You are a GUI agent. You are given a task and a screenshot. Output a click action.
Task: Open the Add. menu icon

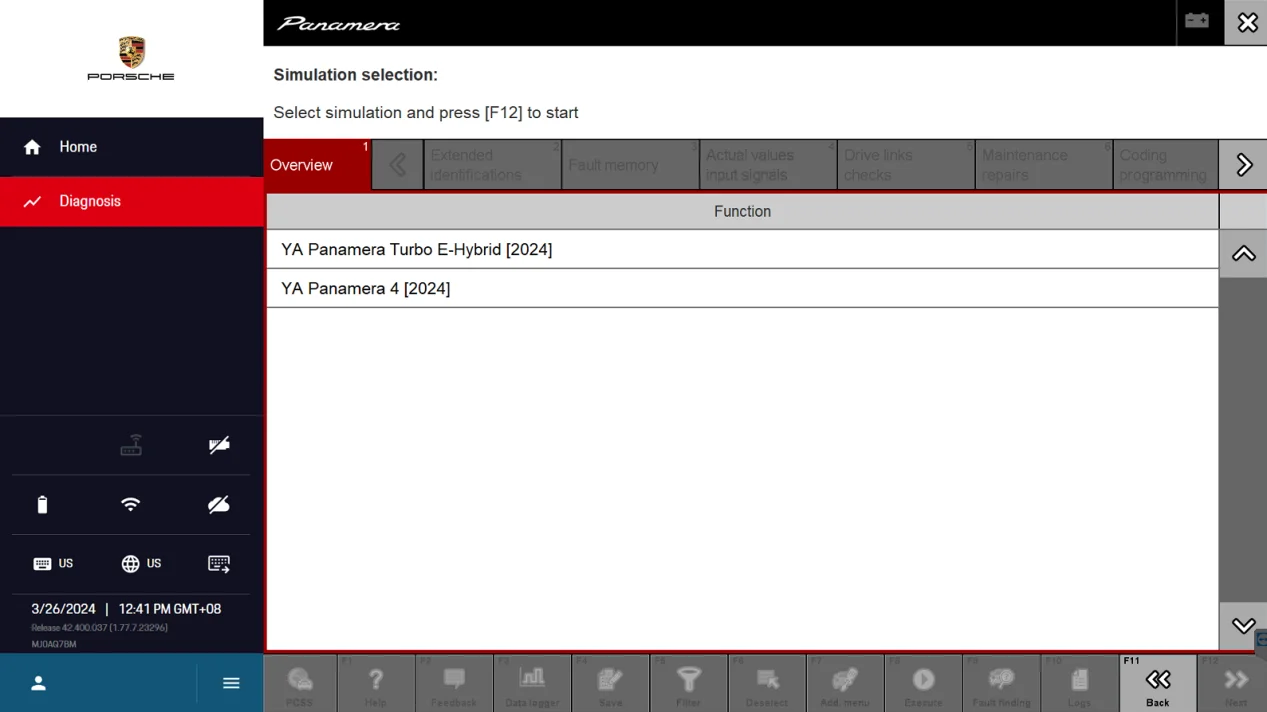[845, 684]
